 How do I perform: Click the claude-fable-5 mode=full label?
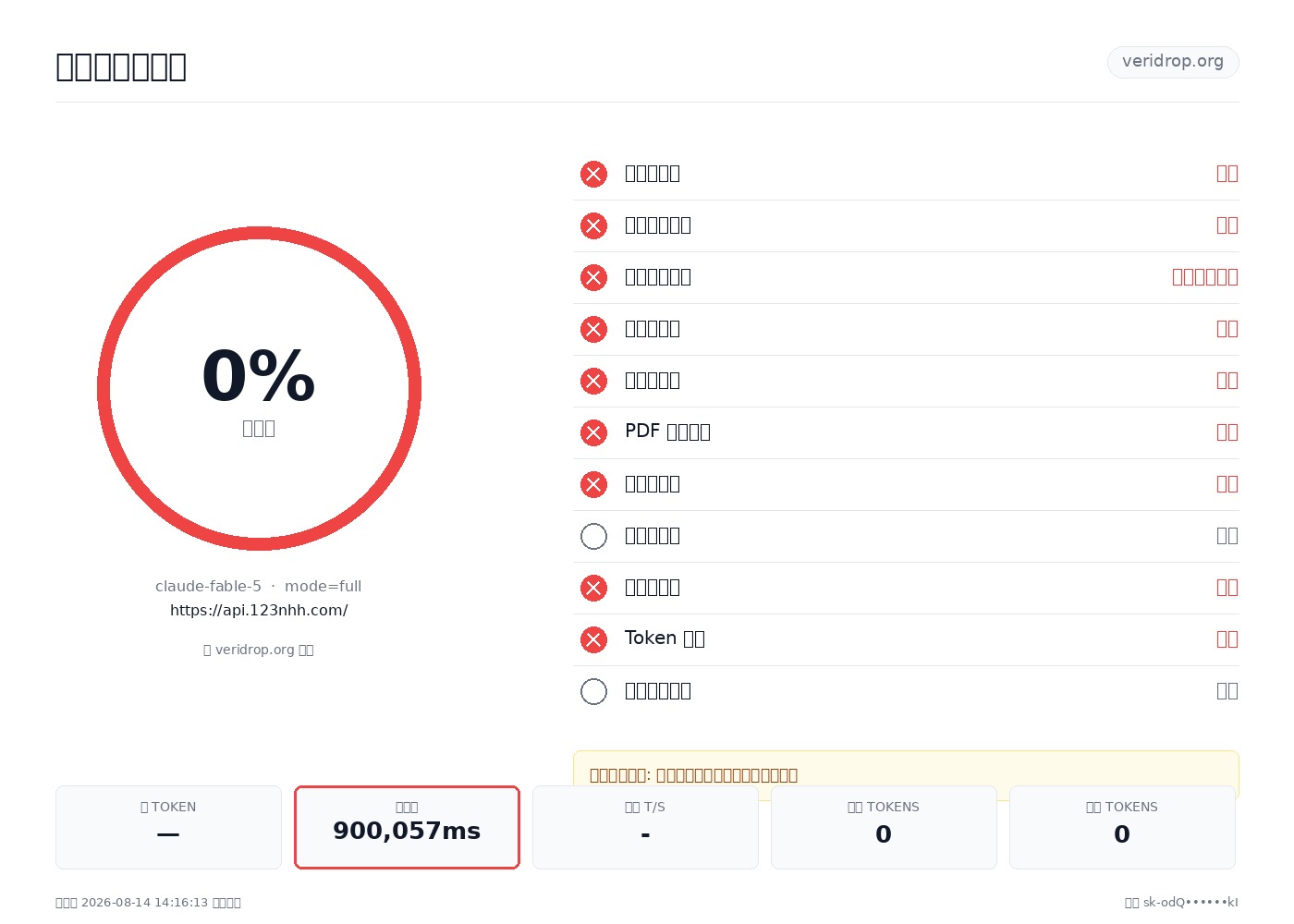point(259,586)
